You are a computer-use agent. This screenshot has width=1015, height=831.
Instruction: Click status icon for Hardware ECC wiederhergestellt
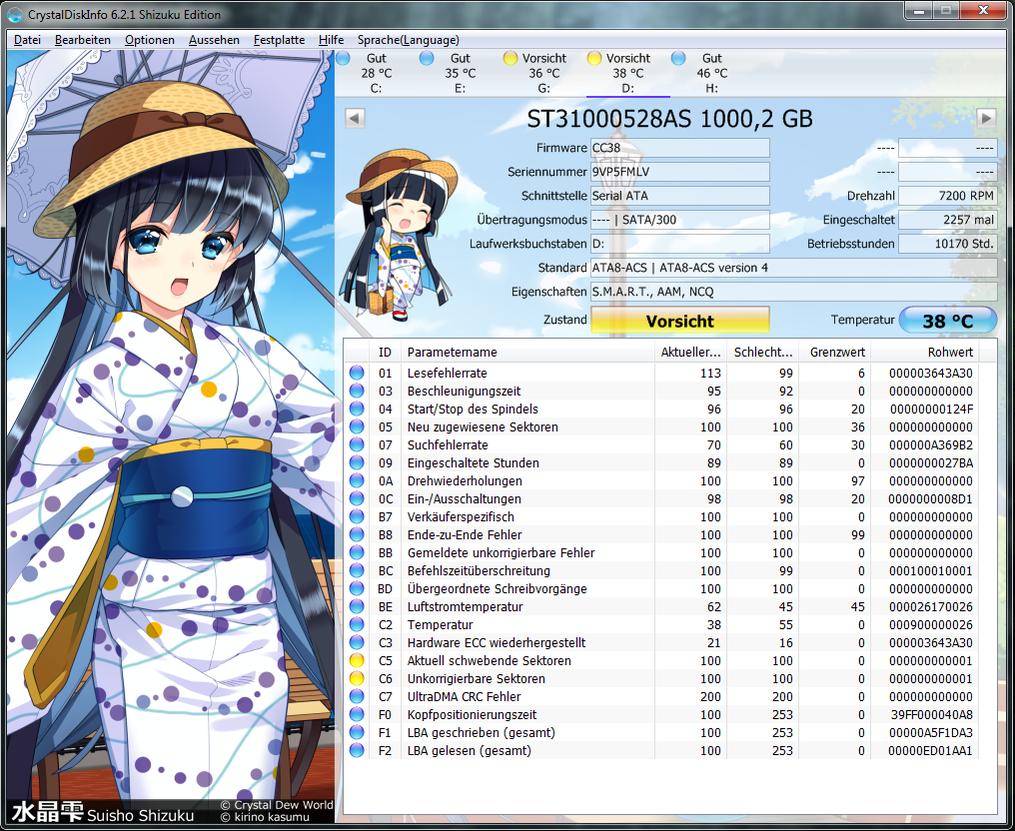[356, 643]
